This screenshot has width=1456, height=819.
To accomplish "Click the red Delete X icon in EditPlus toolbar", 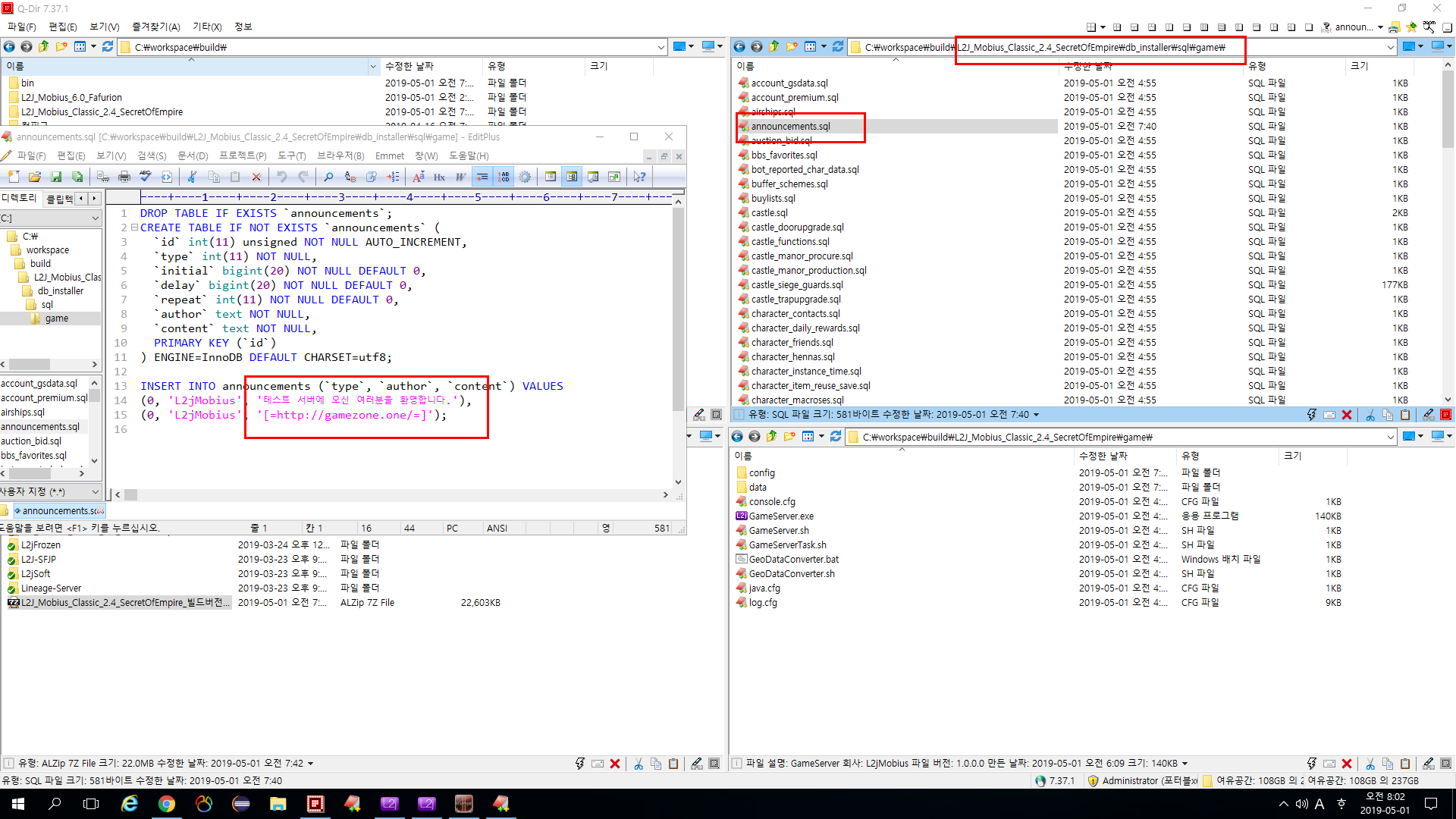I will tap(256, 177).
